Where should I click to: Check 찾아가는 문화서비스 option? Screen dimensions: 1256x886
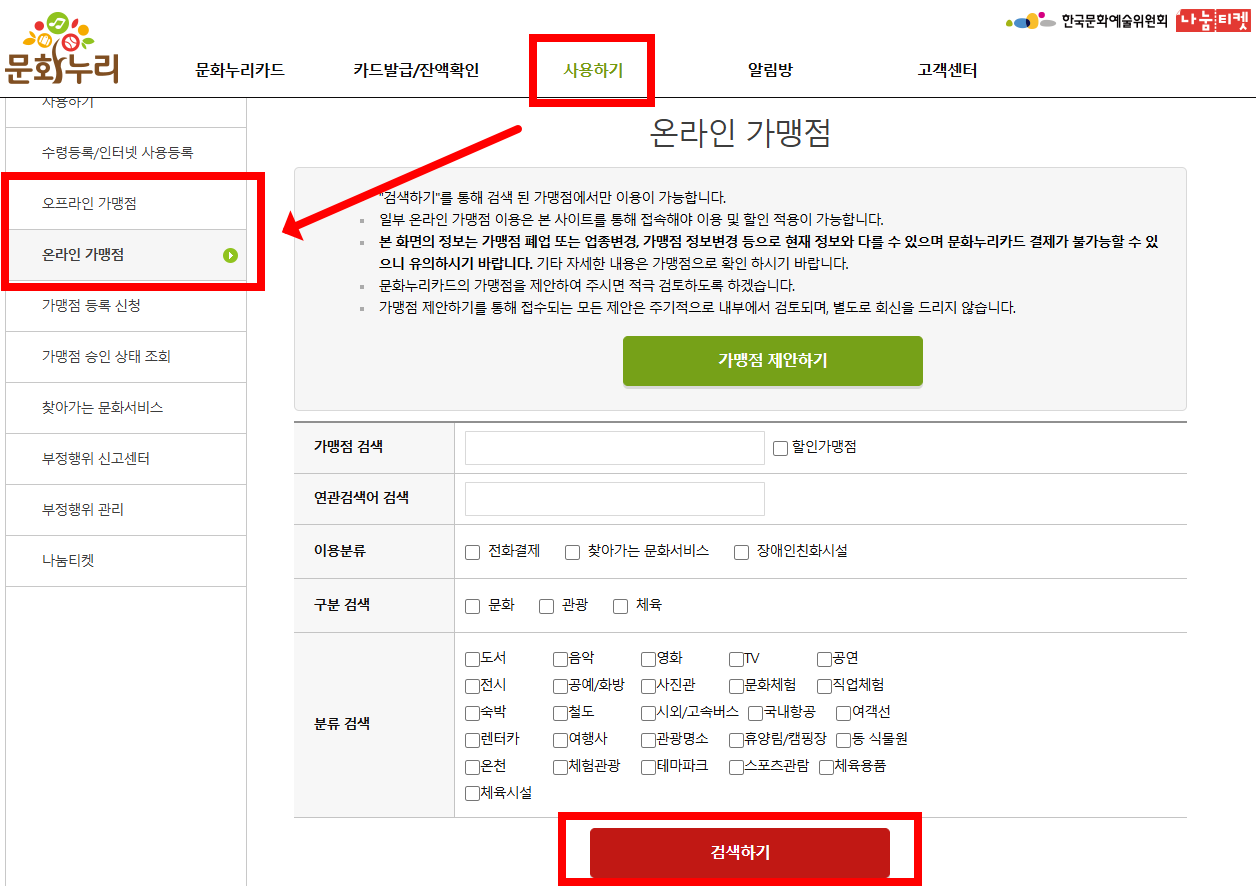click(572, 551)
